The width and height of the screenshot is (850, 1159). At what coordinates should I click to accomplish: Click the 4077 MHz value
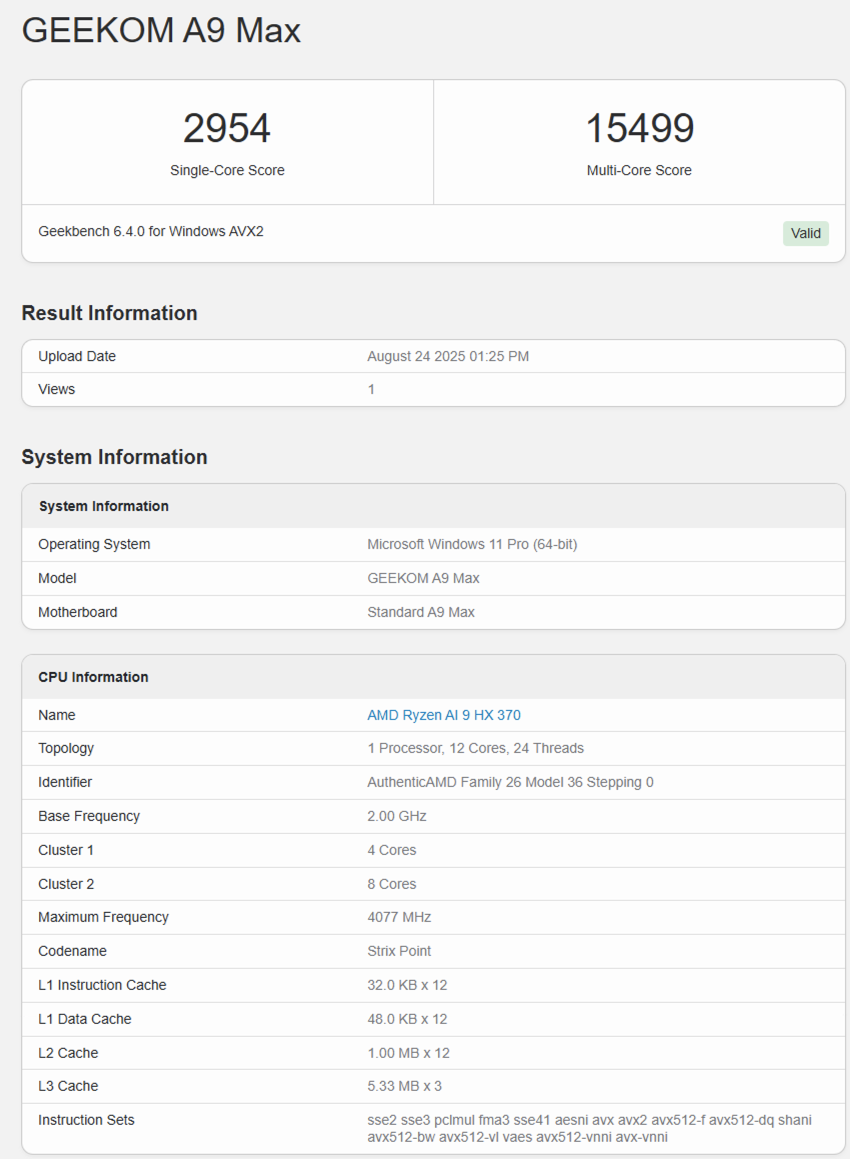click(399, 917)
